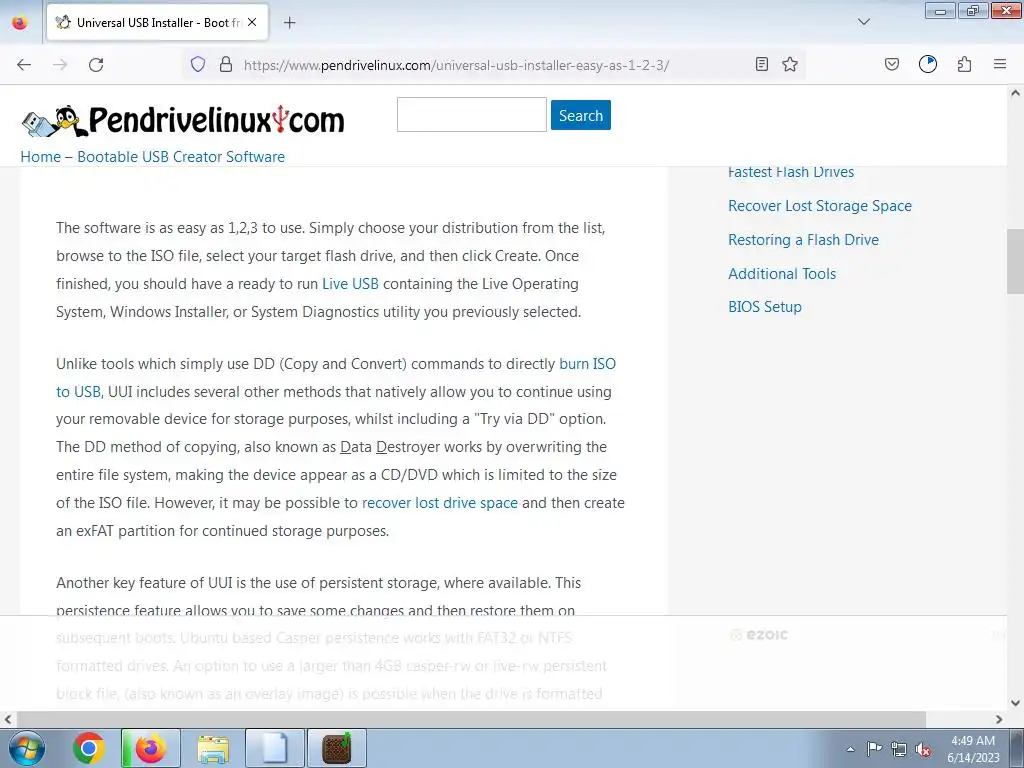Expand the list all tabs chevron
This screenshot has height=768, width=1024.
(863, 22)
